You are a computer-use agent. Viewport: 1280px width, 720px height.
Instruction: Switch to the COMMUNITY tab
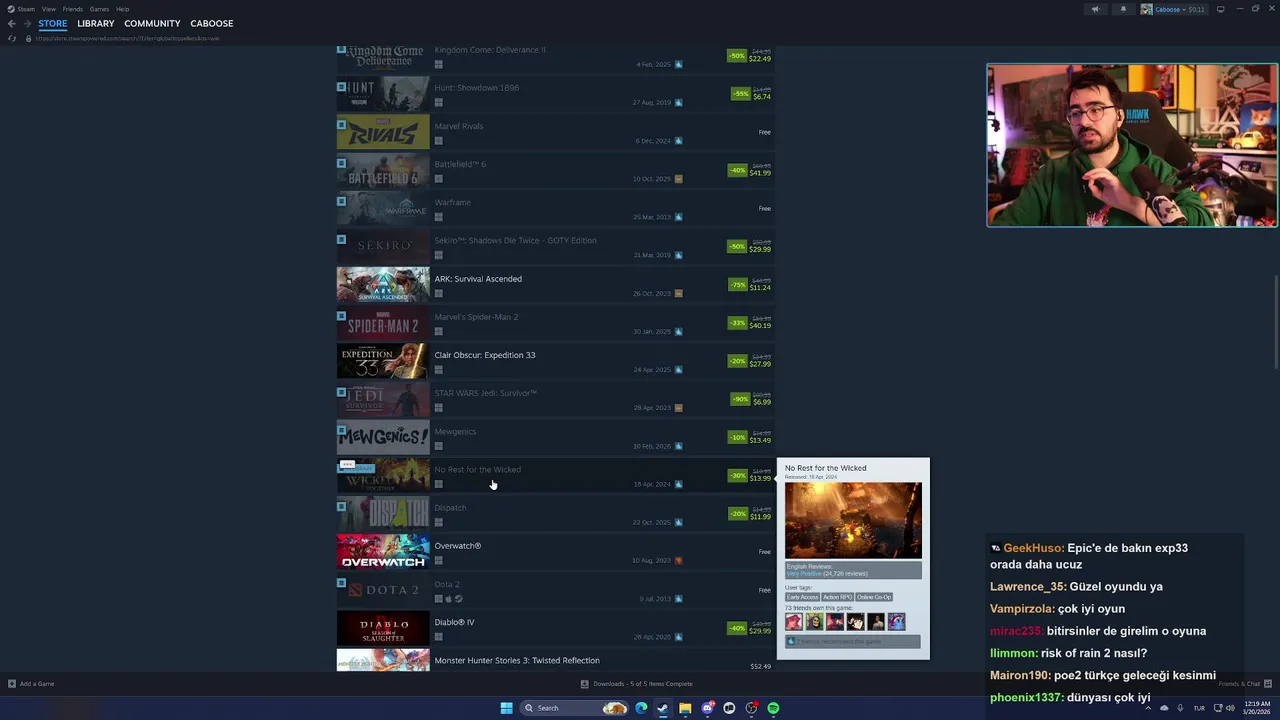152,23
